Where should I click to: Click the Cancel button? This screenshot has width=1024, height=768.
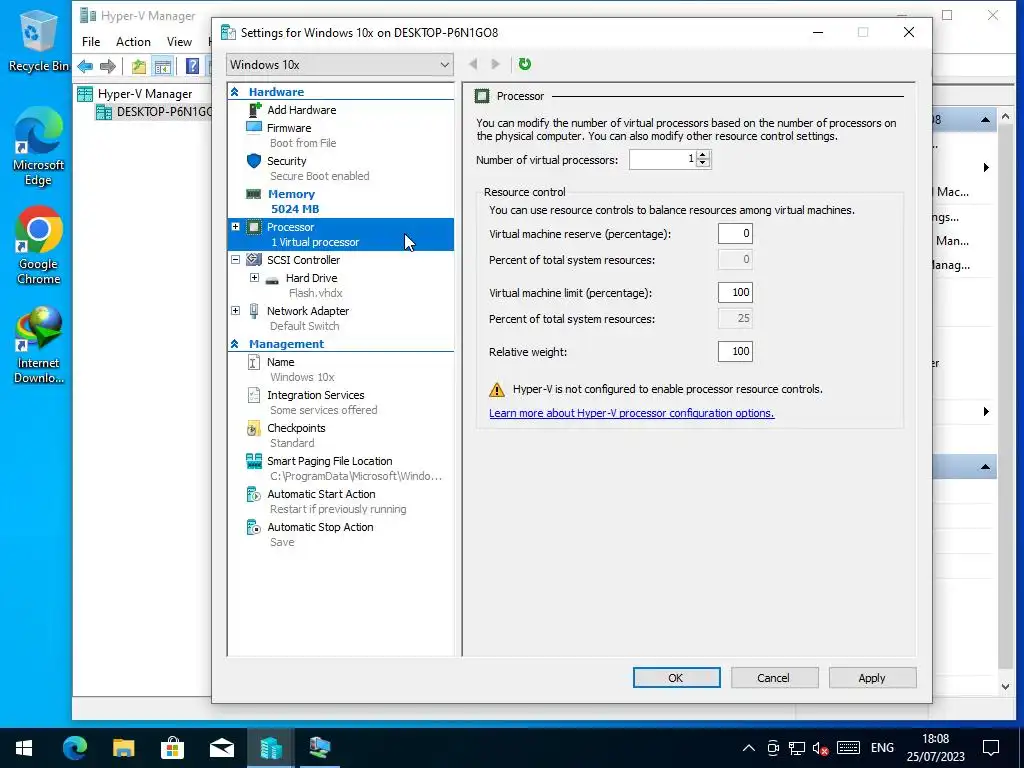tap(774, 678)
